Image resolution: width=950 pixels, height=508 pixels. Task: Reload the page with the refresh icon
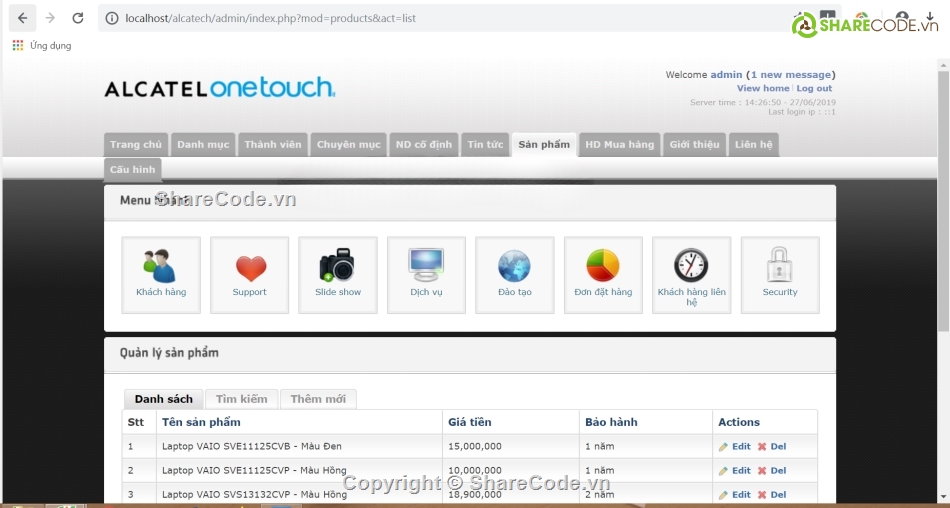[78, 18]
